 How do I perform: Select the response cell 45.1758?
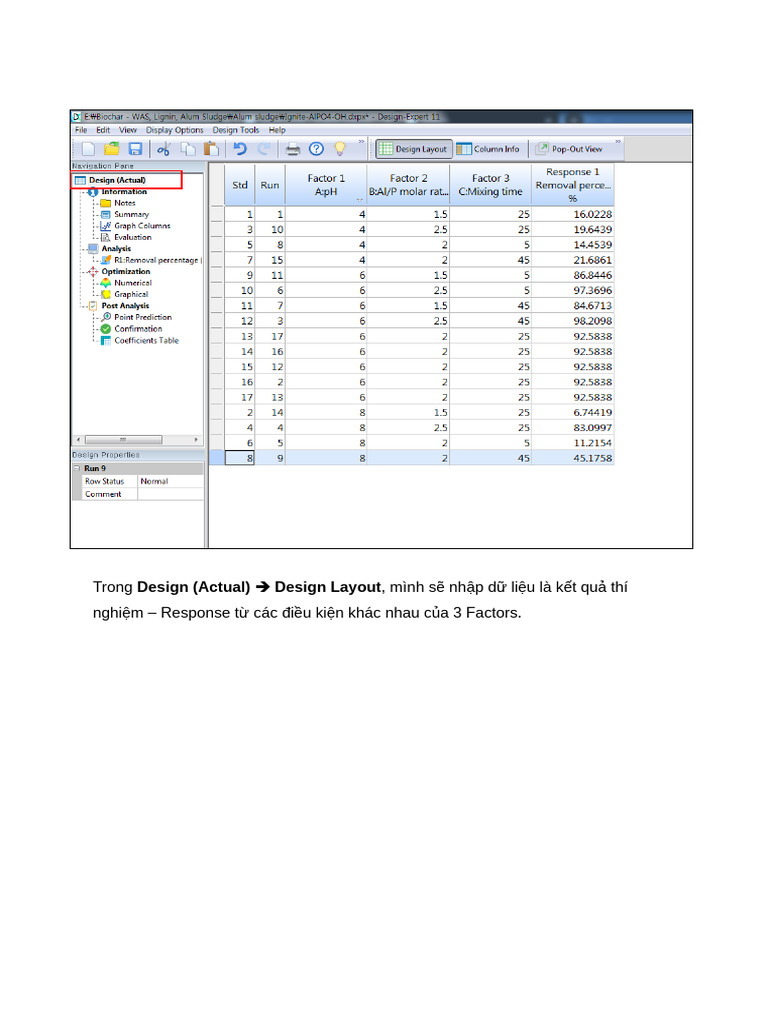573,458
